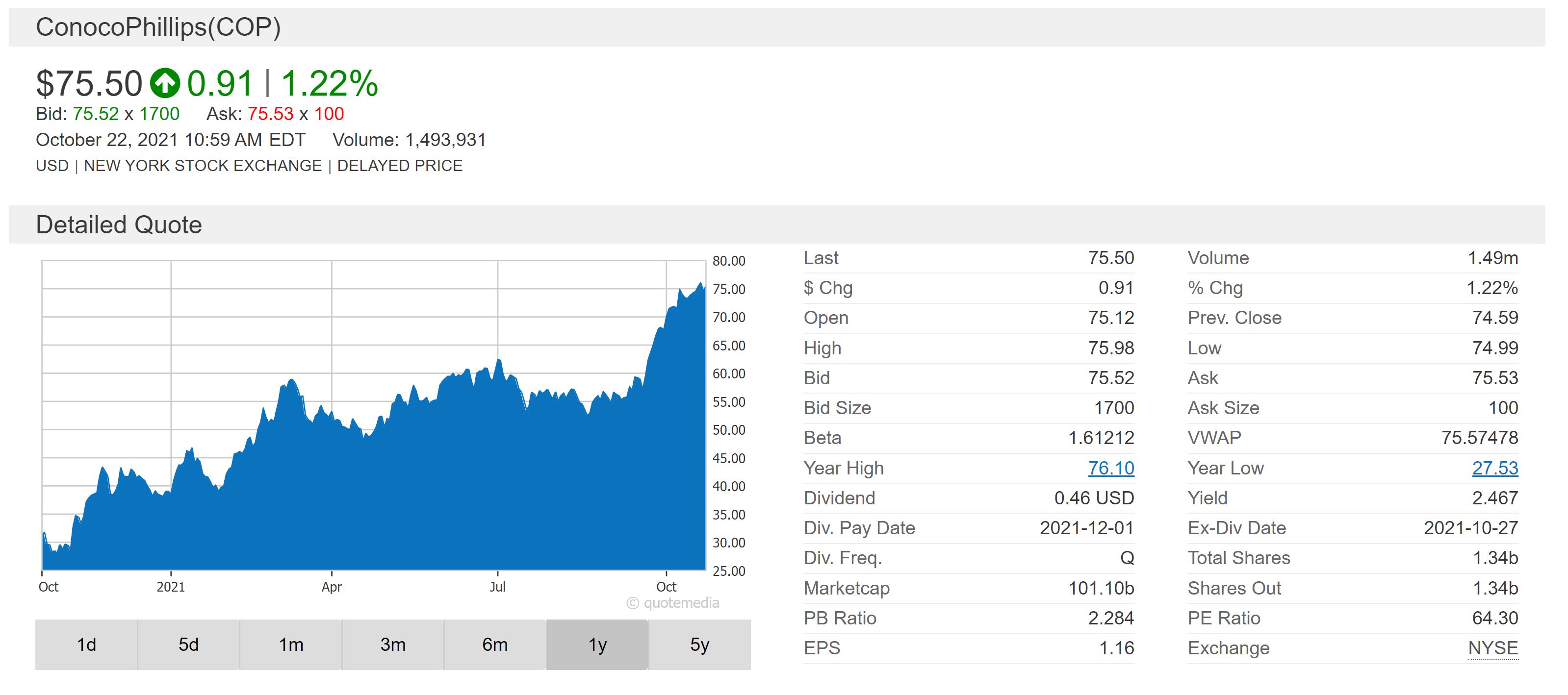This screenshot has width=1568, height=695.
Task: Click the $75.50 last price
Action: pos(89,83)
